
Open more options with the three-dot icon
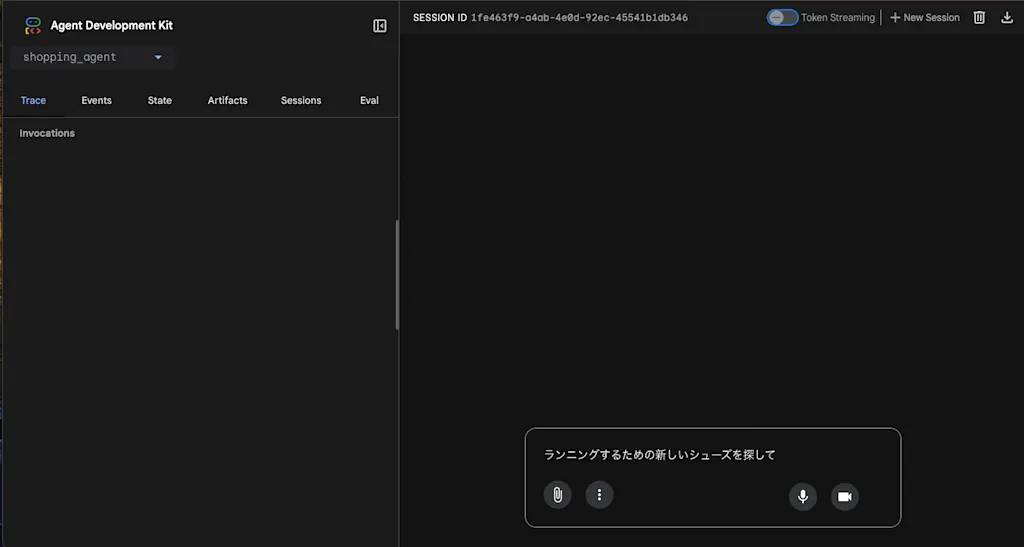(599, 495)
